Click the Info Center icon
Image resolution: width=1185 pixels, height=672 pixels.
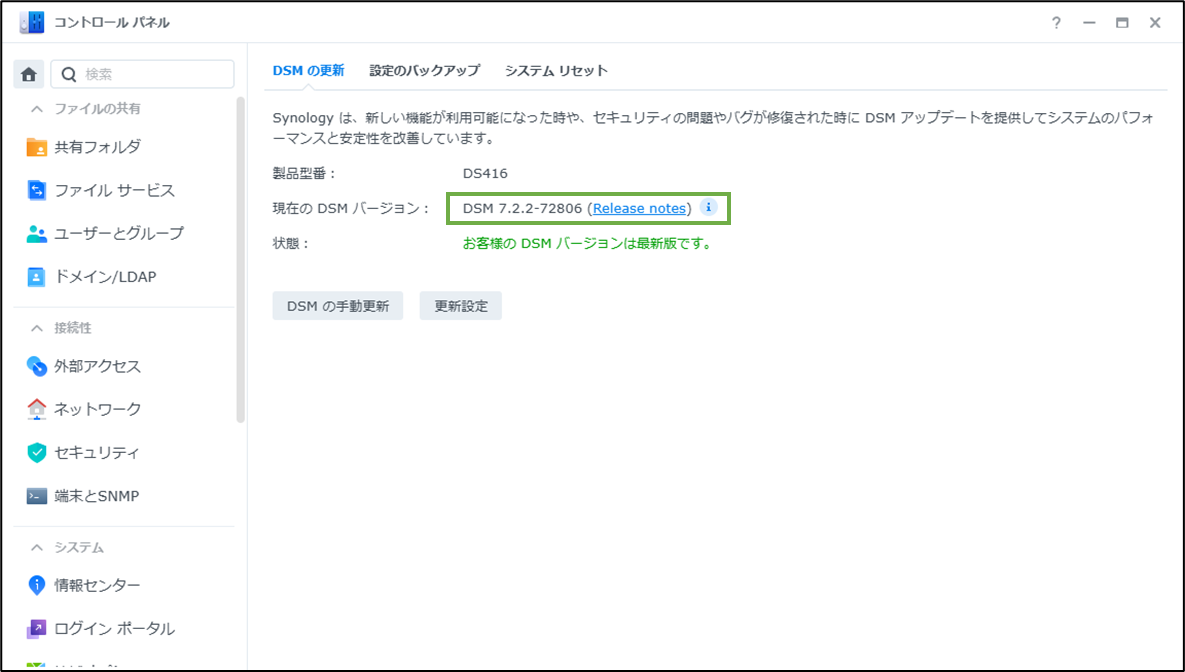[36, 585]
